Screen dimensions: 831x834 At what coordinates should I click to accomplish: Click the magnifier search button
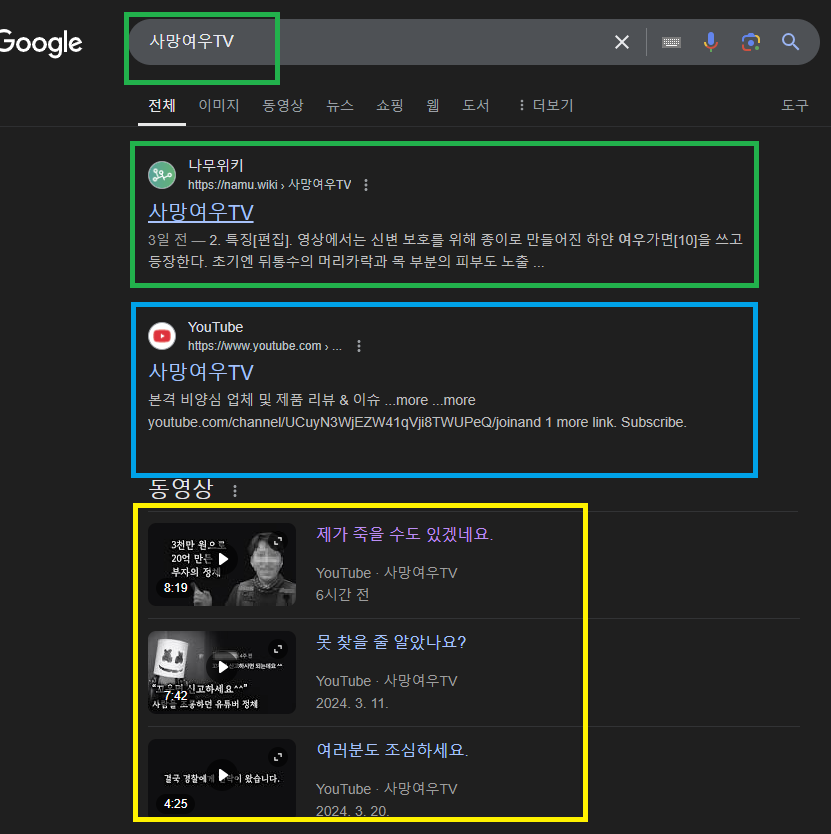coord(791,41)
